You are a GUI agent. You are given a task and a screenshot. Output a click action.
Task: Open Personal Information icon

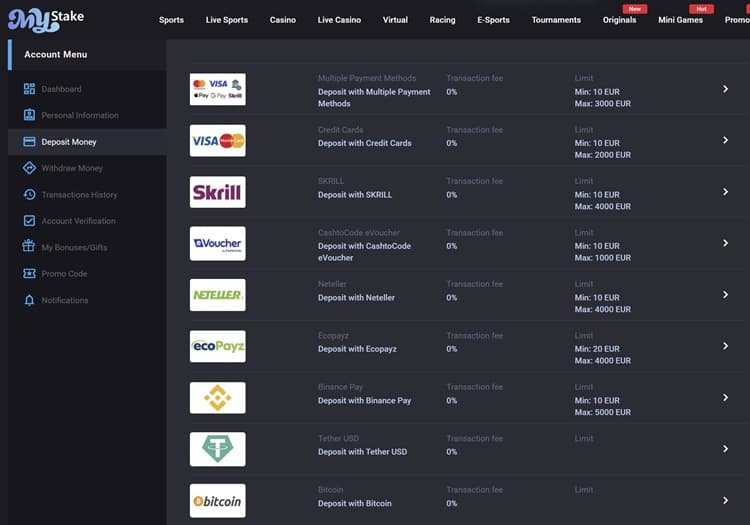pyautogui.click(x=29, y=115)
